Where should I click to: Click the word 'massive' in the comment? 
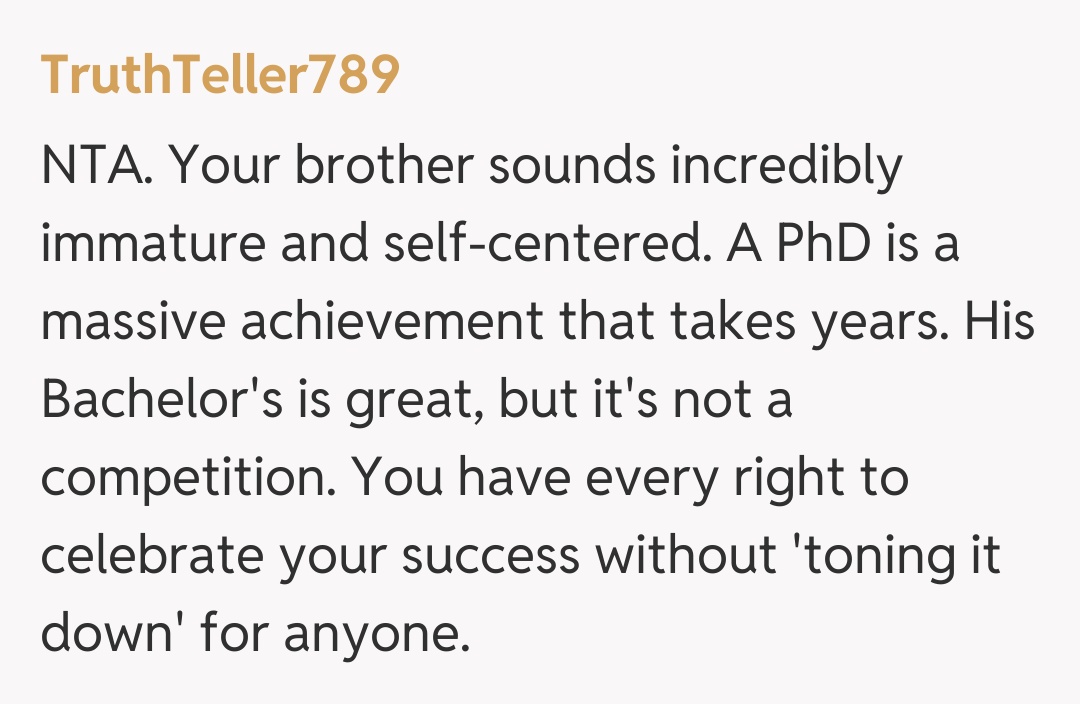click(131, 323)
